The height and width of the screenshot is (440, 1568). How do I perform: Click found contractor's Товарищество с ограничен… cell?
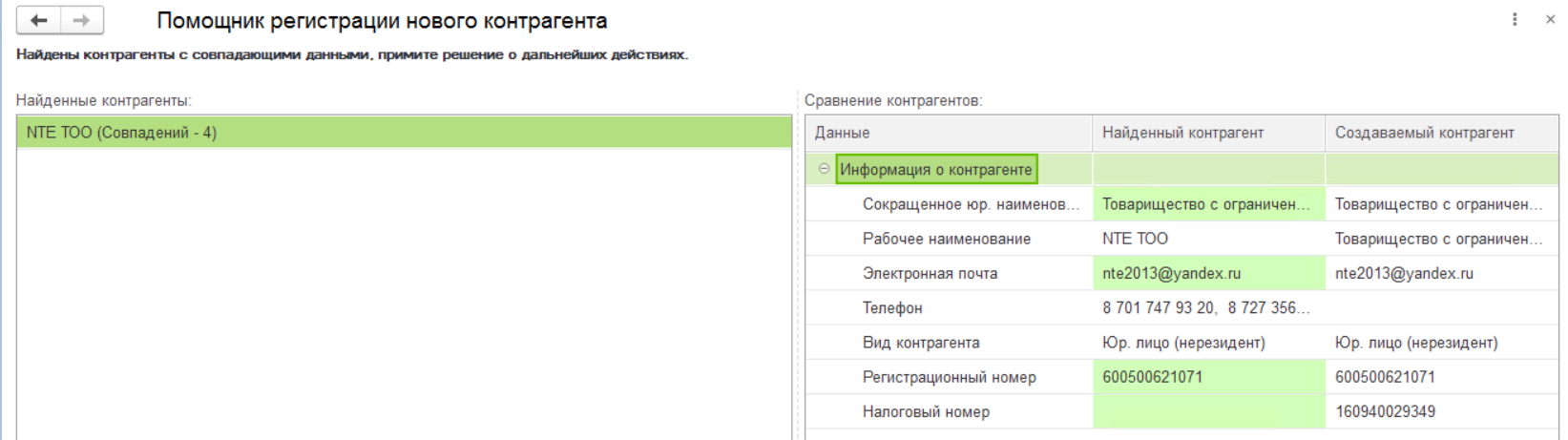point(1209,204)
